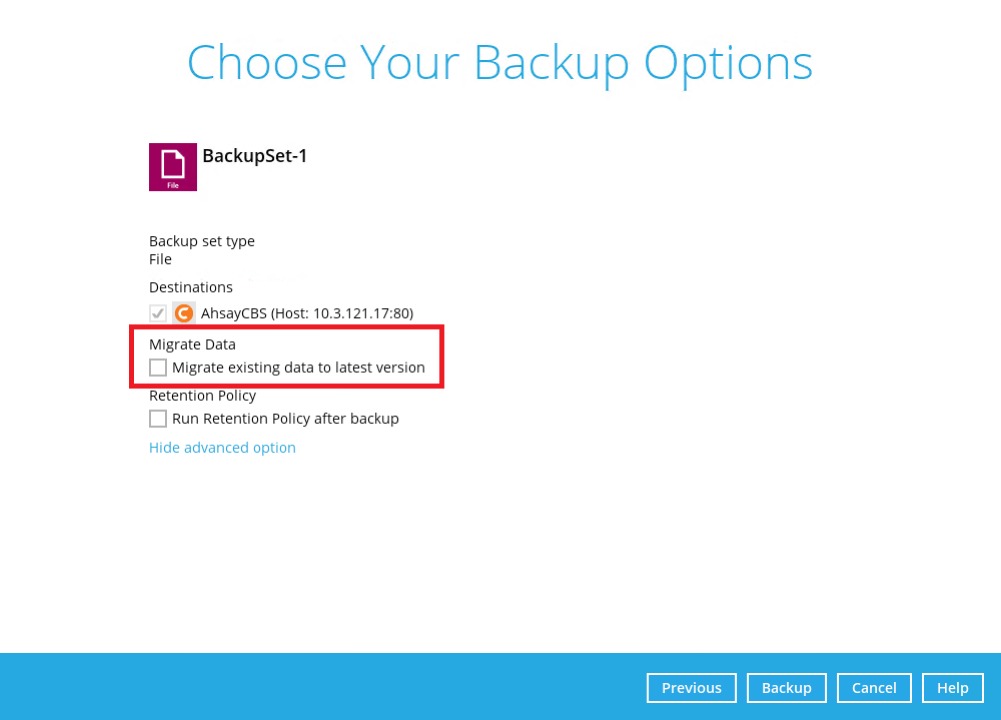Image resolution: width=1001 pixels, height=720 pixels.
Task: Select the BackupSet-1 title text
Action: point(254,155)
